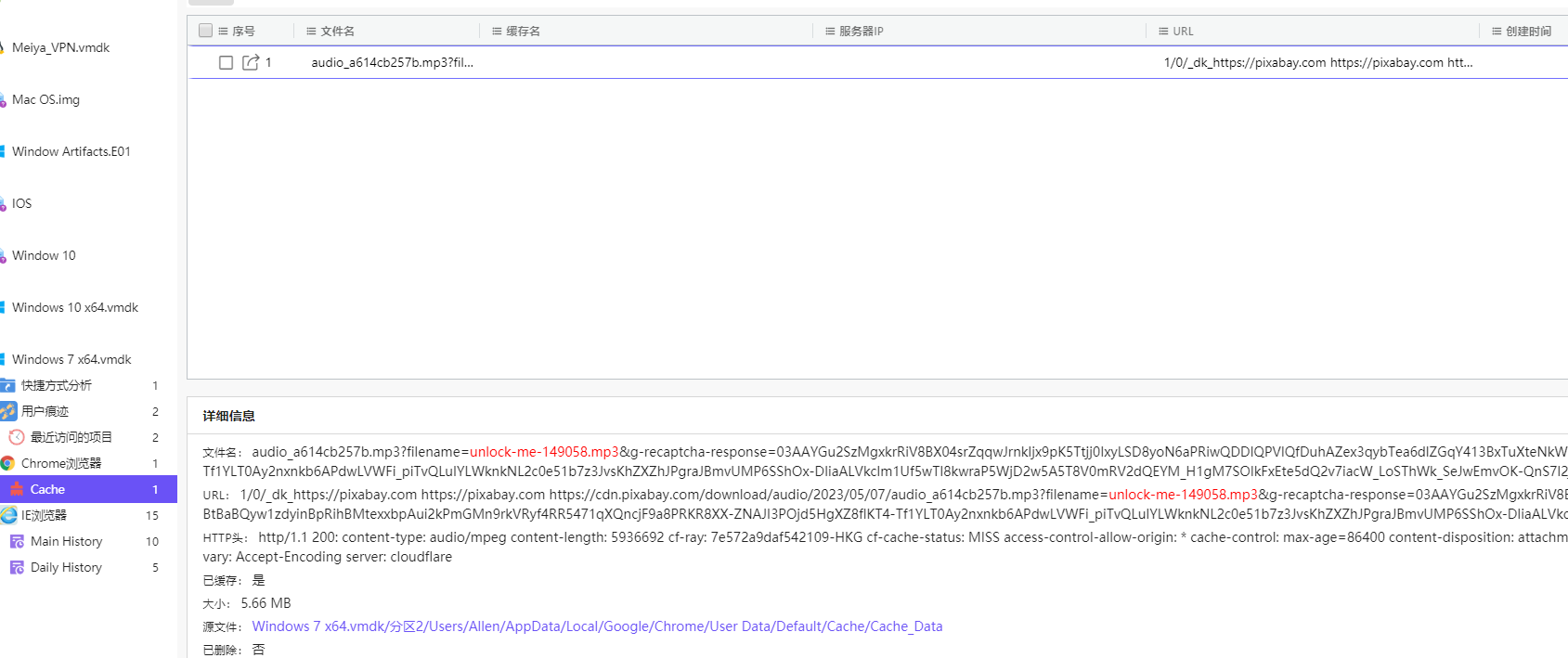Click the 已缓存 是 value
1568x658 pixels.
[x=258, y=580]
